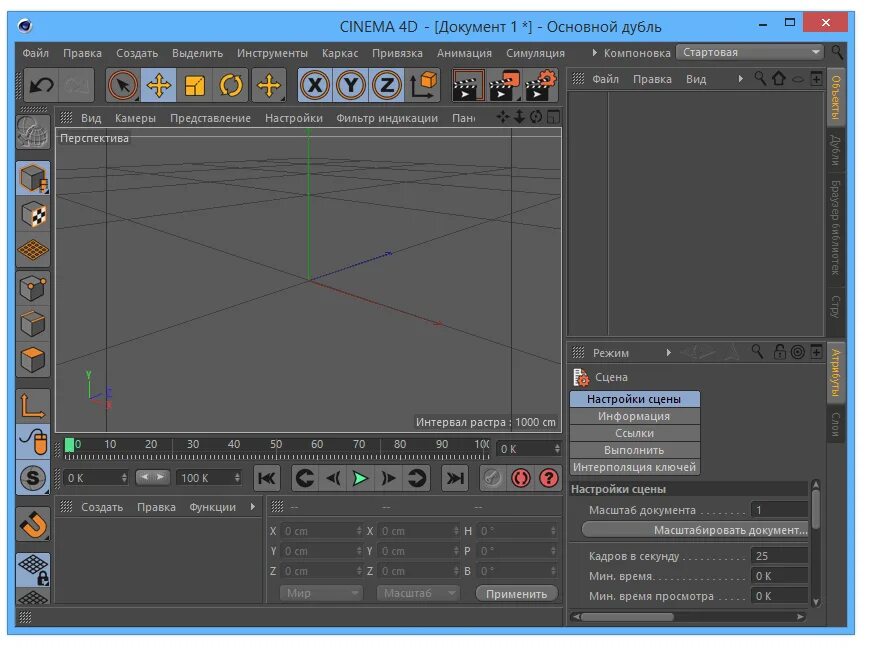The image size is (872, 650).
Task: Activate the Move tool
Action: pyautogui.click(x=159, y=85)
